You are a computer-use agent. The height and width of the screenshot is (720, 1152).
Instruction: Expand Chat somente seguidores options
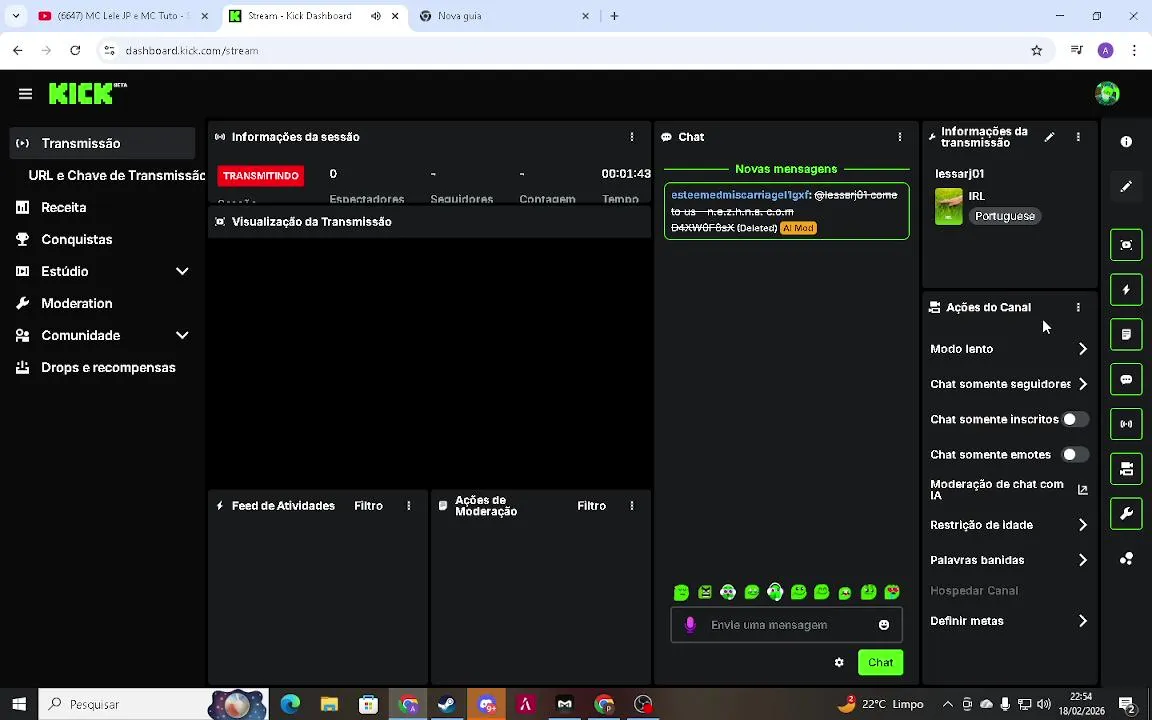coord(1082,384)
